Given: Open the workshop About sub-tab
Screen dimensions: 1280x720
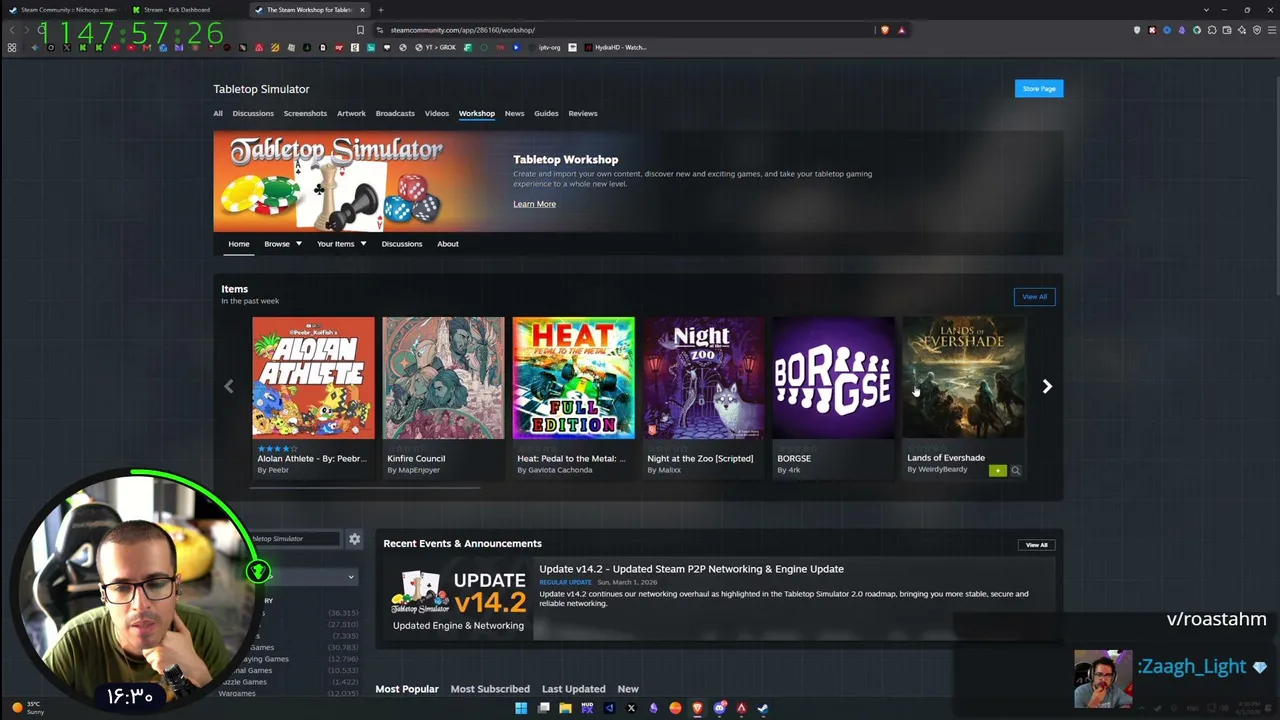Looking at the screenshot, I should coord(448,244).
